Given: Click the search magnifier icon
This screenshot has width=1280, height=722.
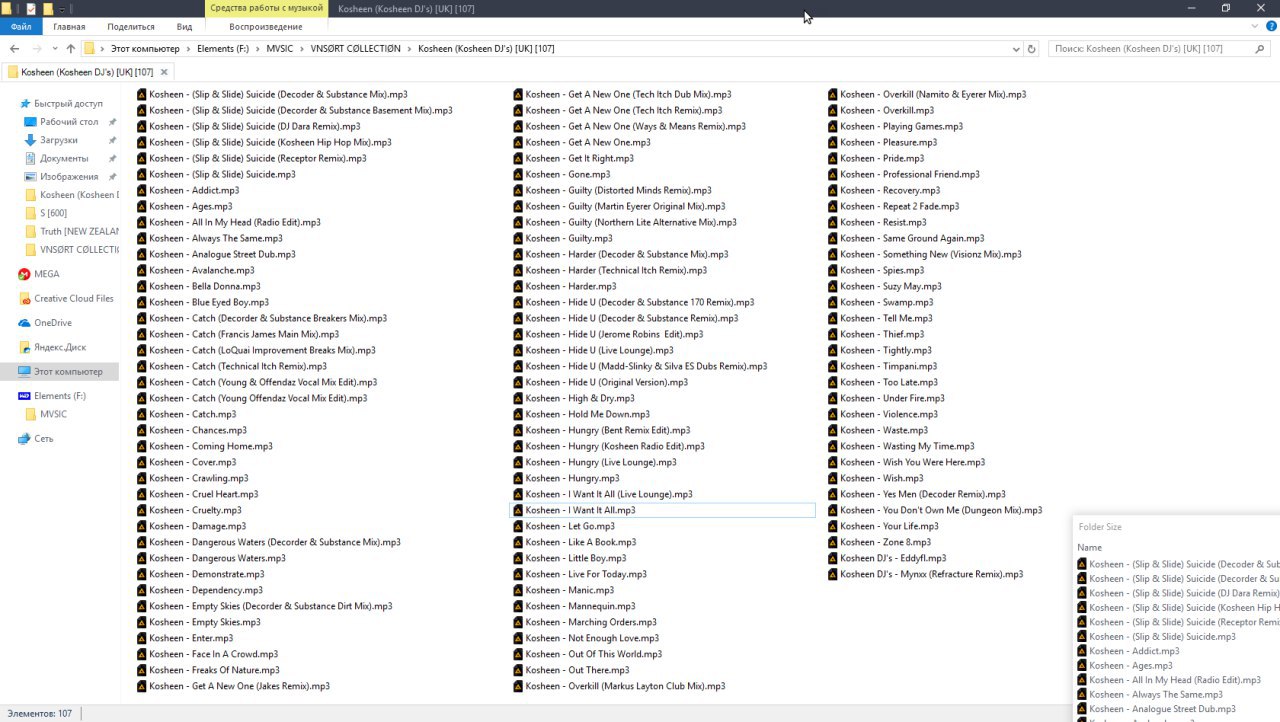Looking at the screenshot, I should pos(1260,48).
